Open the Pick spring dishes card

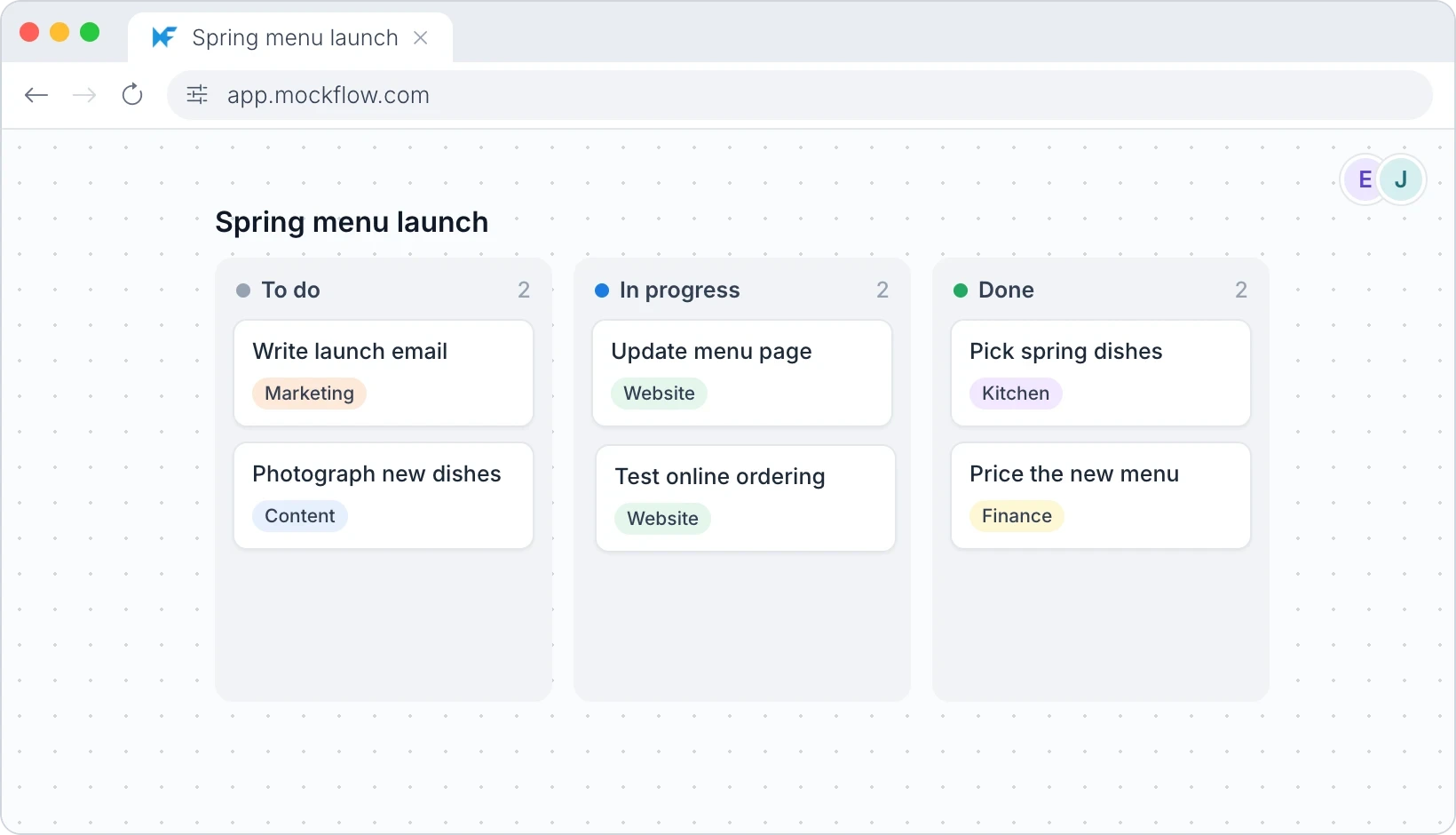pos(1101,373)
